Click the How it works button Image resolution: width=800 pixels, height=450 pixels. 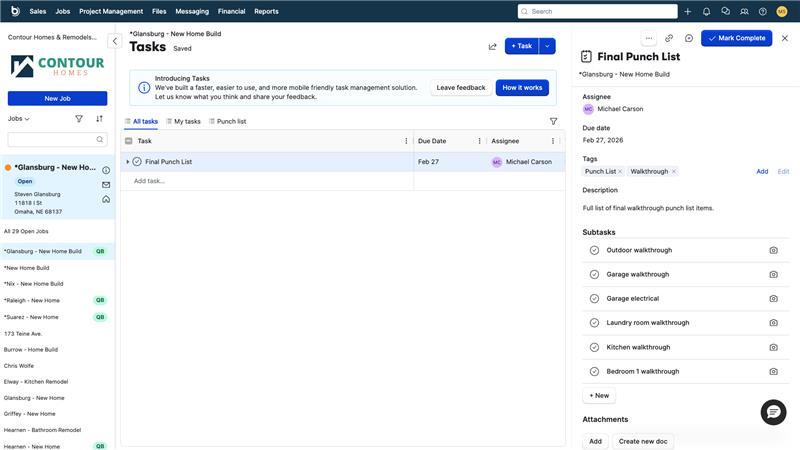pyautogui.click(x=522, y=88)
